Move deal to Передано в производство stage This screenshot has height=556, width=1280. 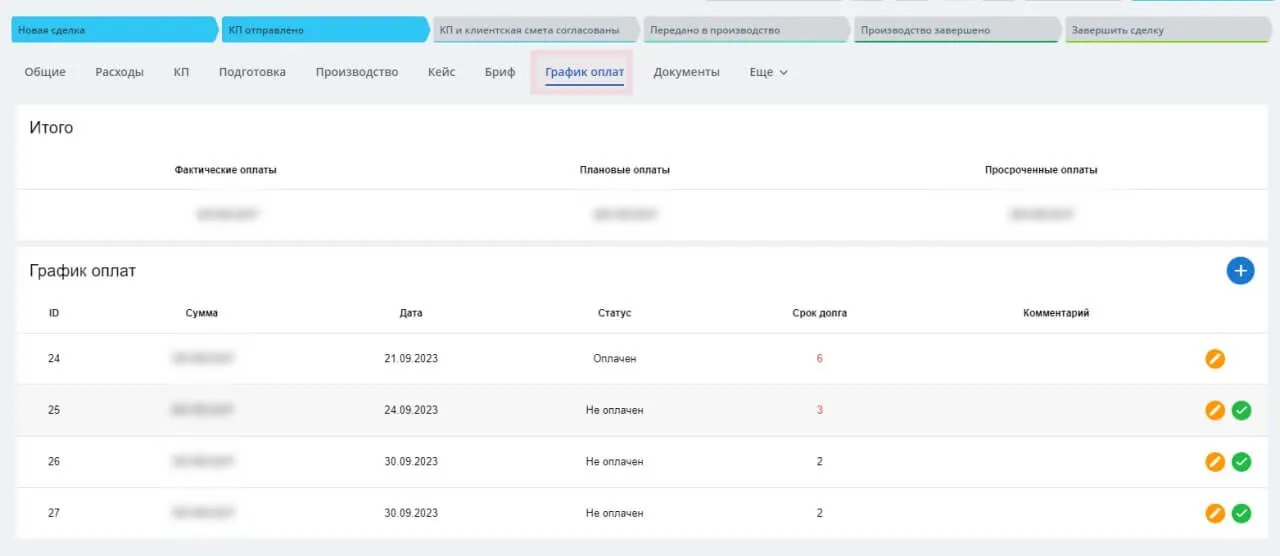(x=745, y=30)
